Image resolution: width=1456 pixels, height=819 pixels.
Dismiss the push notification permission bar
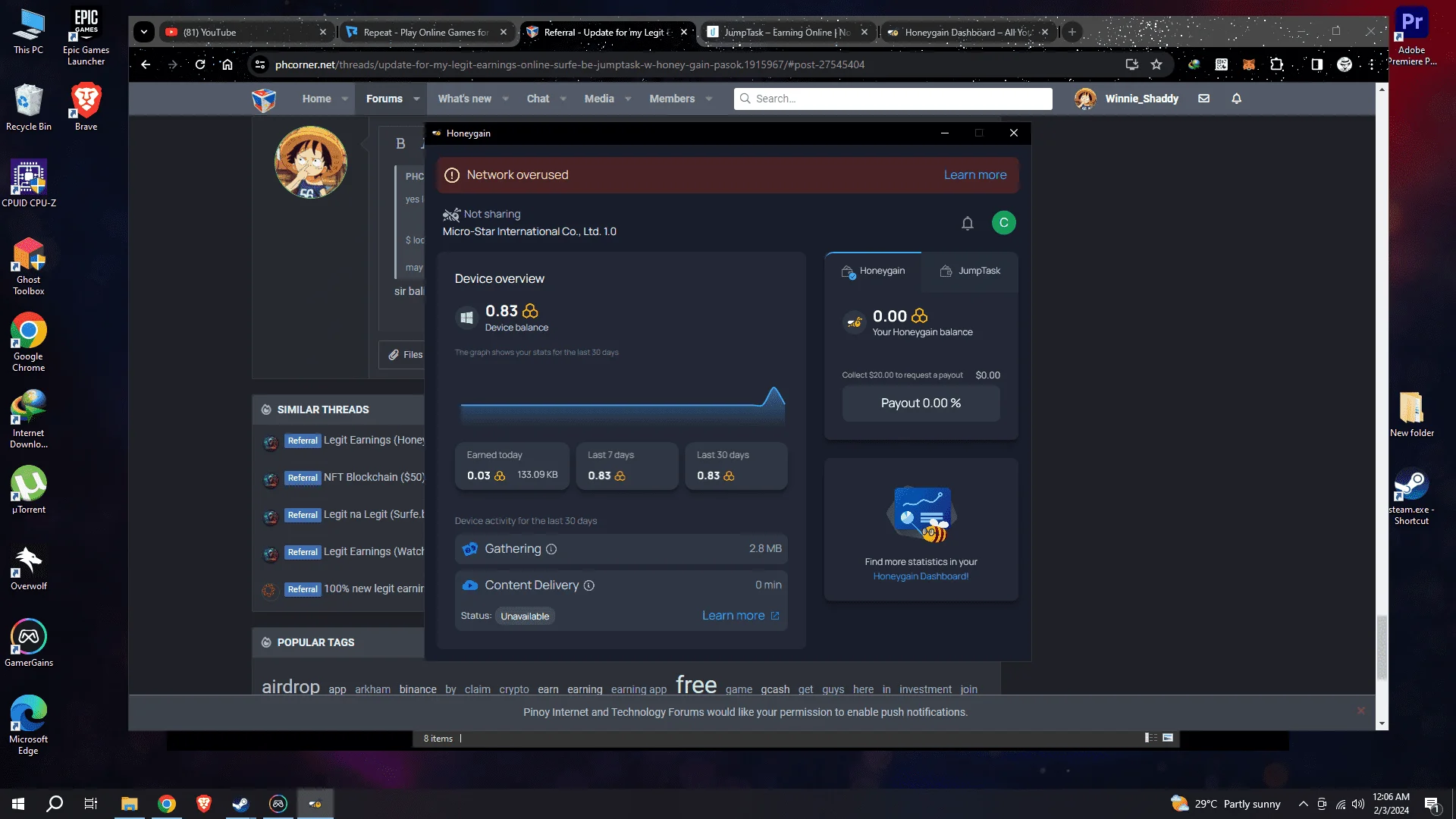pyautogui.click(x=1360, y=711)
